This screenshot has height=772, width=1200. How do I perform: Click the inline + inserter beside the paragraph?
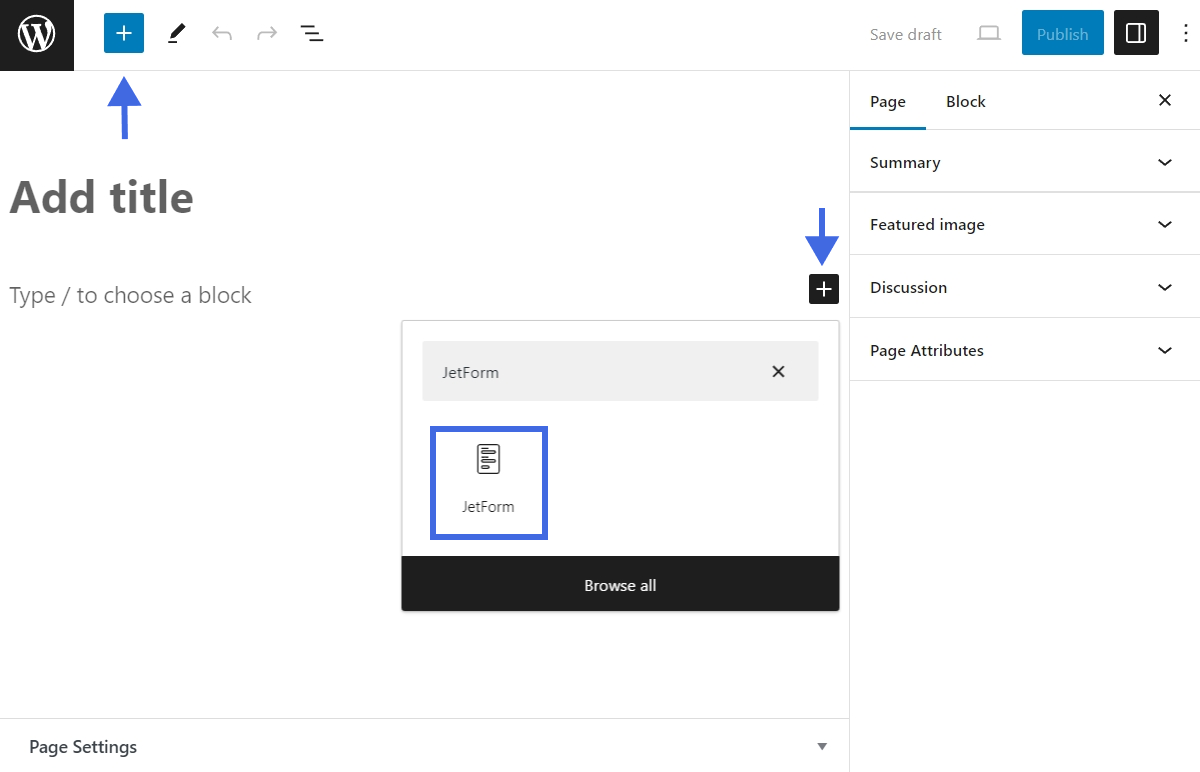point(823,289)
